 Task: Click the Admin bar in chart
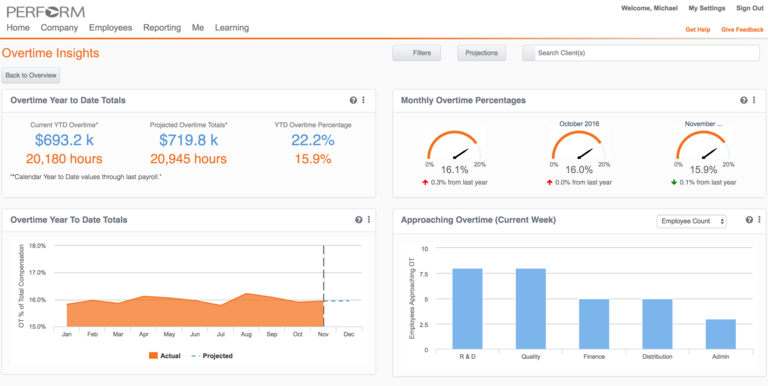click(720, 335)
